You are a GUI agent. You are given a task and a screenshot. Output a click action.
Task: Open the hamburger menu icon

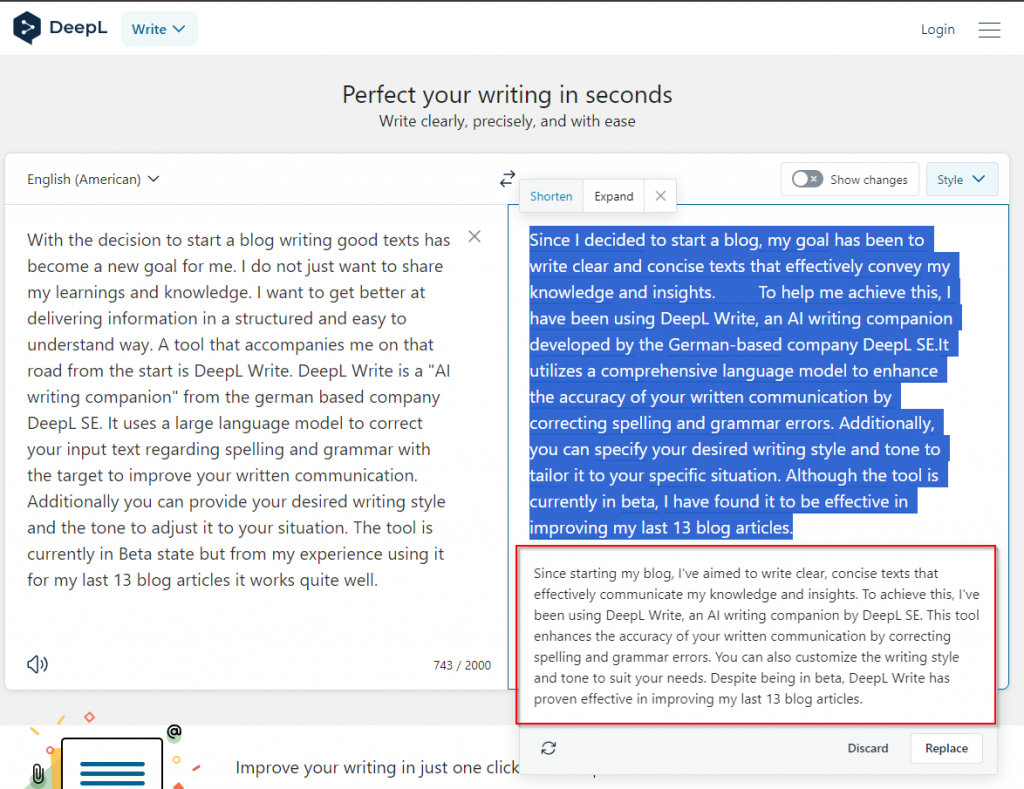[989, 30]
